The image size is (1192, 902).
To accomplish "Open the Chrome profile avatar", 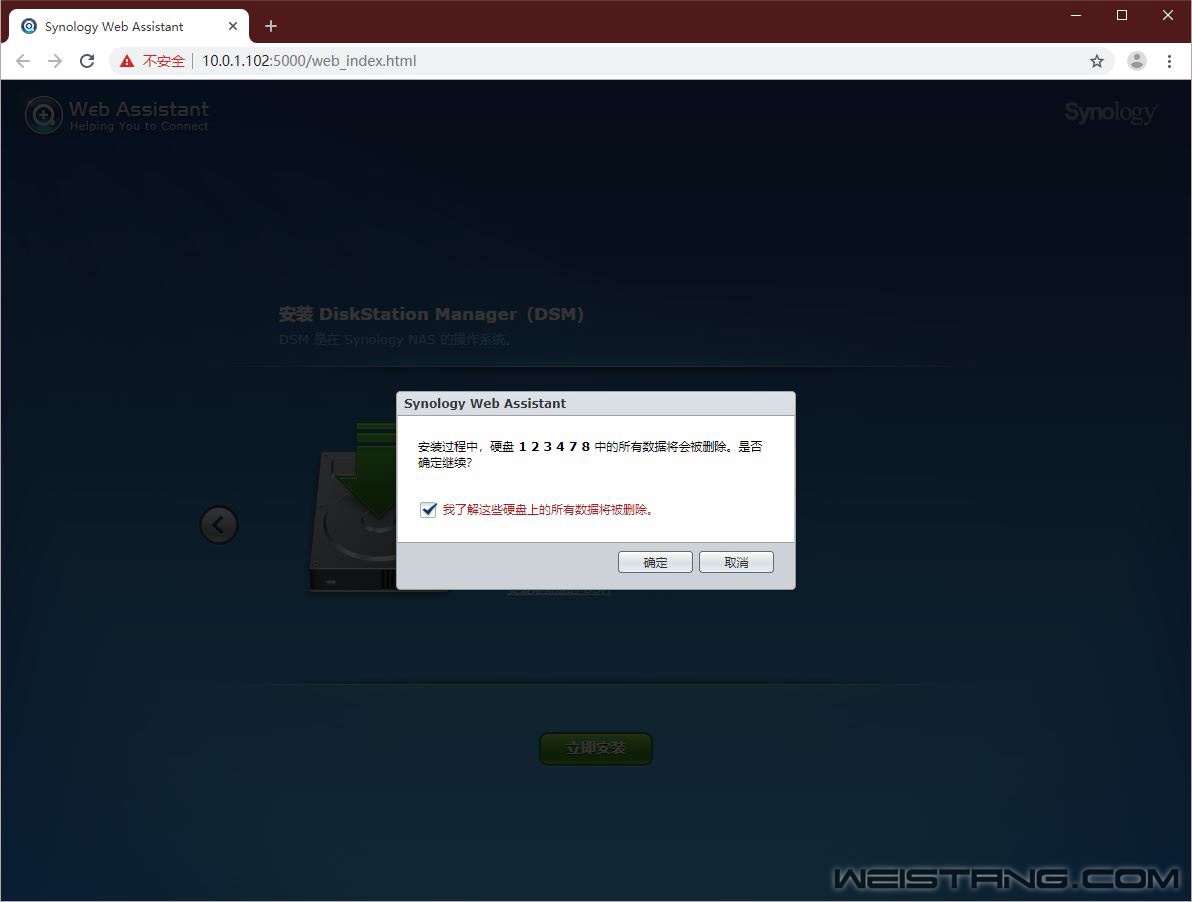I will pyautogui.click(x=1137, y=61).
